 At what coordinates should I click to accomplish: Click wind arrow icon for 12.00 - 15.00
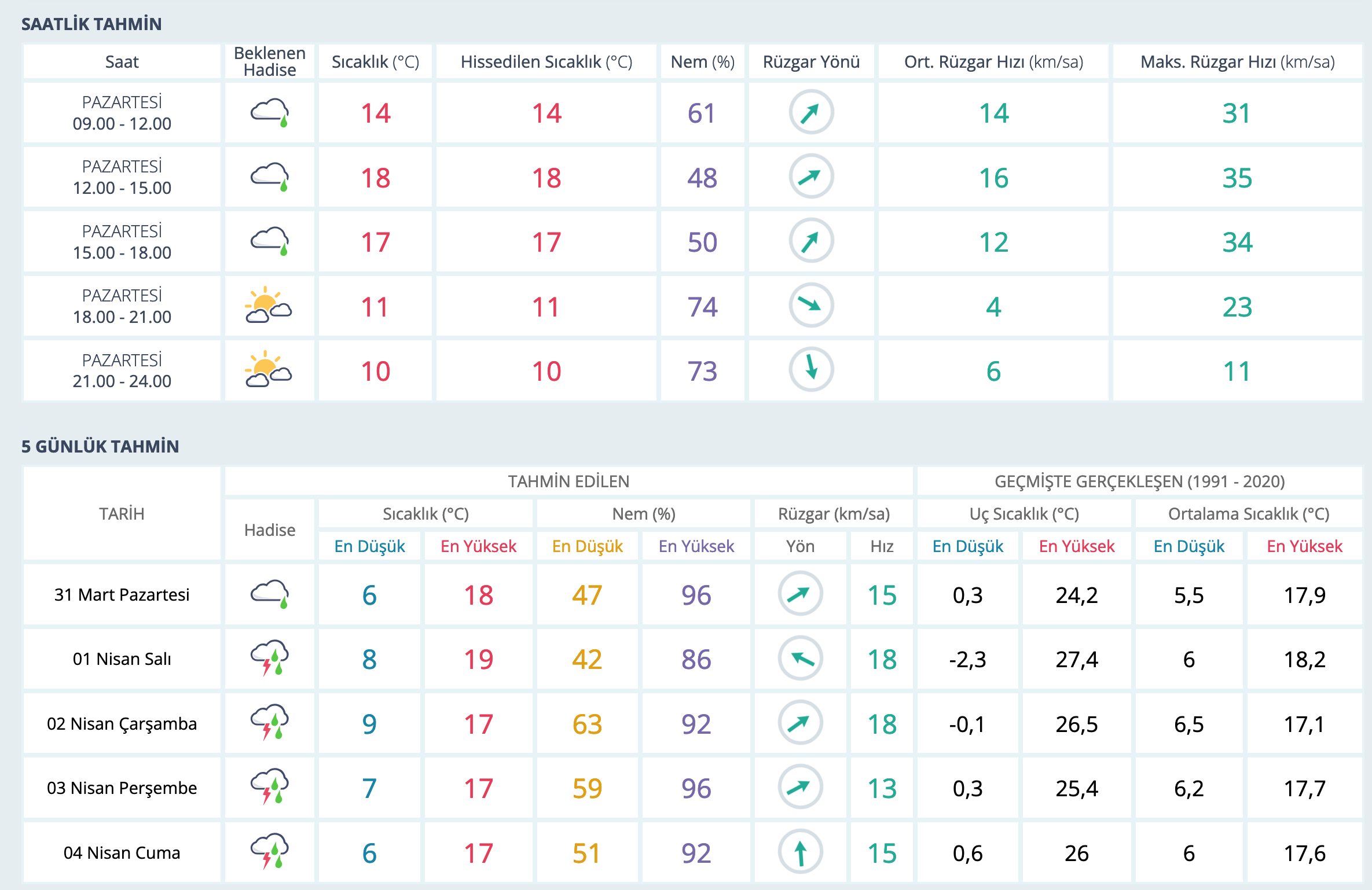coord(811,176)
